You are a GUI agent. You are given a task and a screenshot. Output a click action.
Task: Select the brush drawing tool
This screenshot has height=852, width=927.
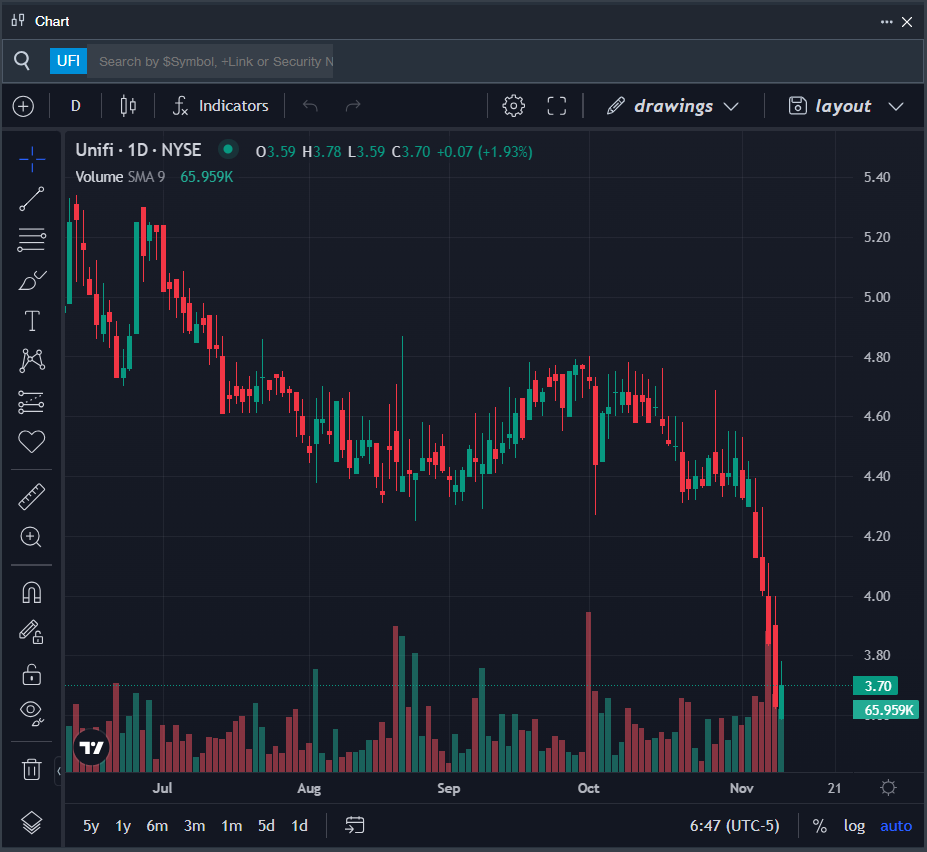click(x=32, y=280)
